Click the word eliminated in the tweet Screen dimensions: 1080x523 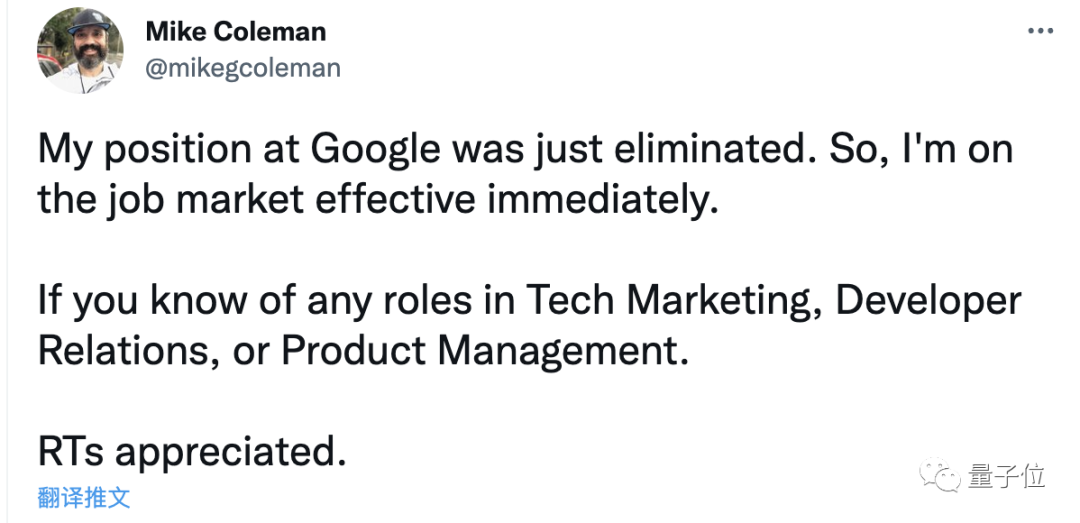[699, 150]
